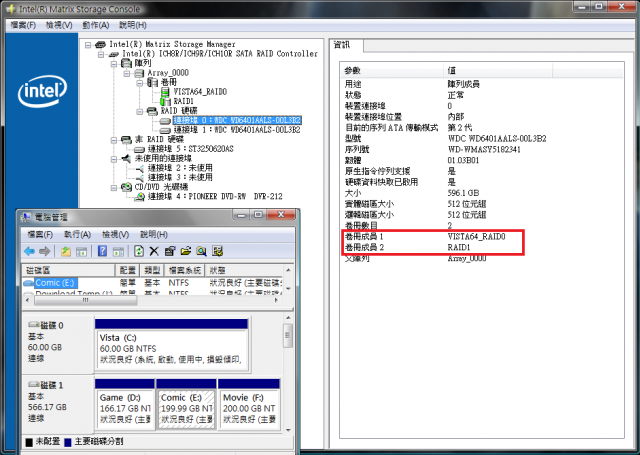Click the 磁碟區 column header
The height and width of the screenshot is (455, 640).
click(x=69, y=271)
